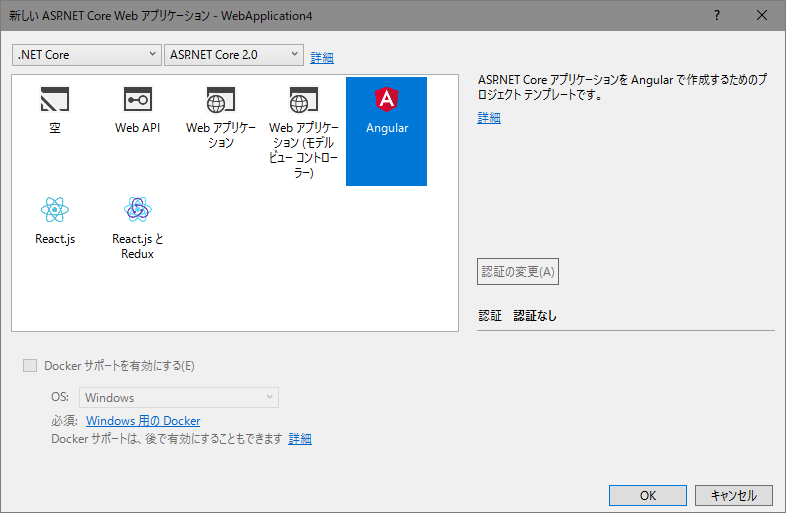This screenshot has width=786, height=513.
Task: Pick the React.js と Redux template icon
Action: 137,210
